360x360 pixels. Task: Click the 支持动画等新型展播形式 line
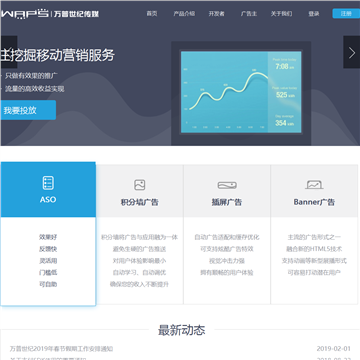click(314, 261)
